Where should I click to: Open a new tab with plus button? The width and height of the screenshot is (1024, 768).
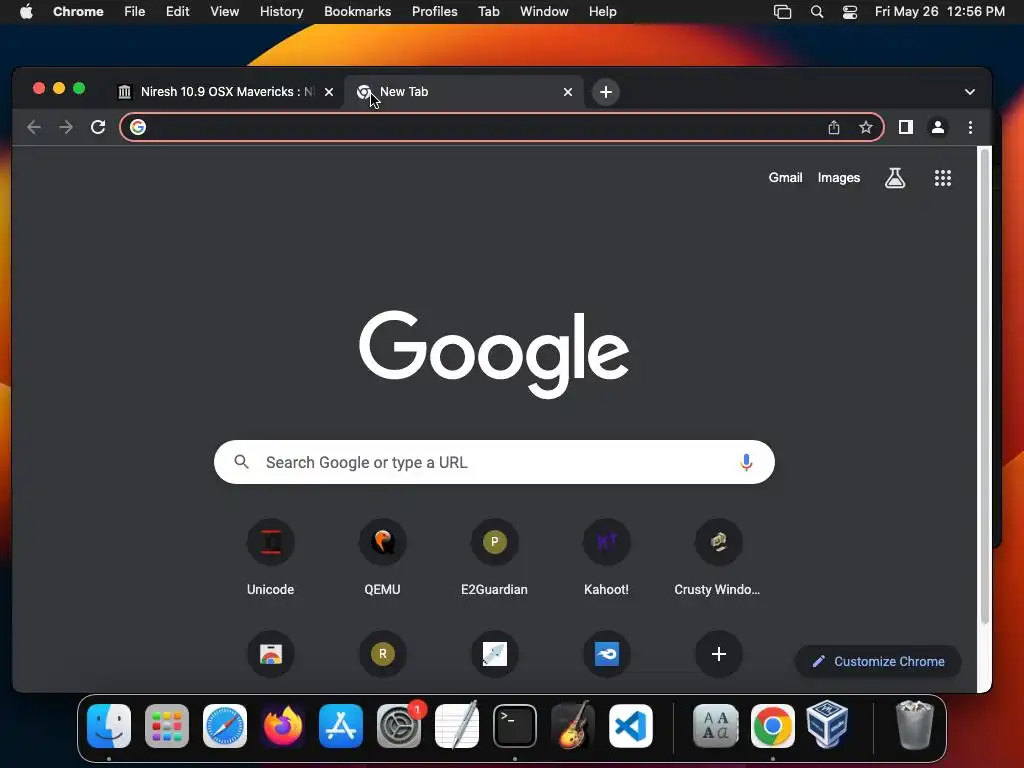click(606, 92)
